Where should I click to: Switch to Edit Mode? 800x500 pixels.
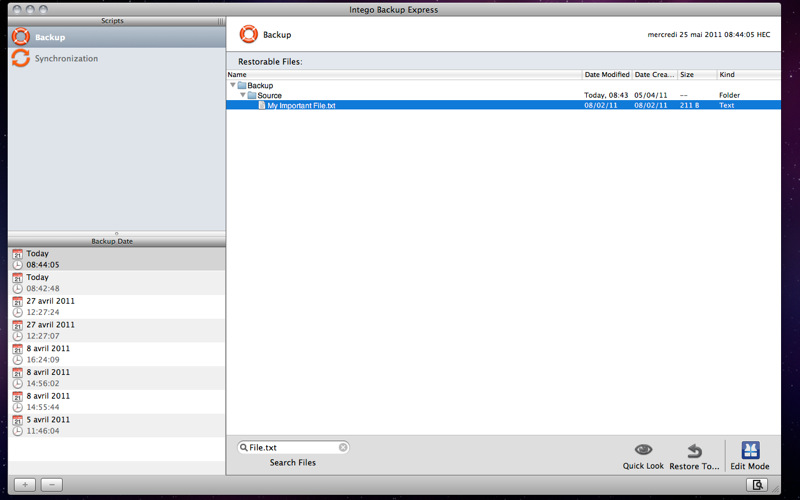pos(750,456)
